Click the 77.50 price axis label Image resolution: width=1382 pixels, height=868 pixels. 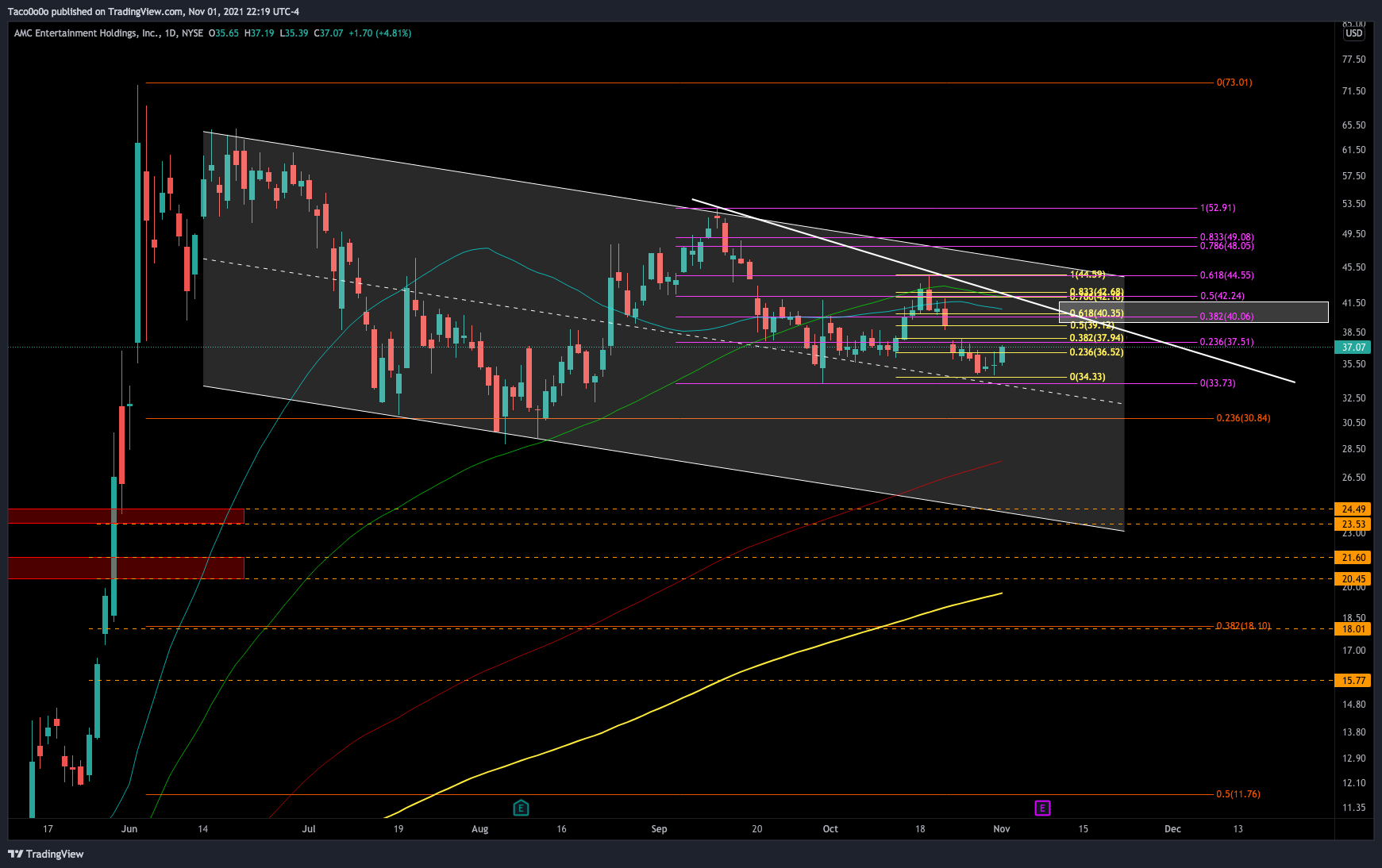[1354, 60]
